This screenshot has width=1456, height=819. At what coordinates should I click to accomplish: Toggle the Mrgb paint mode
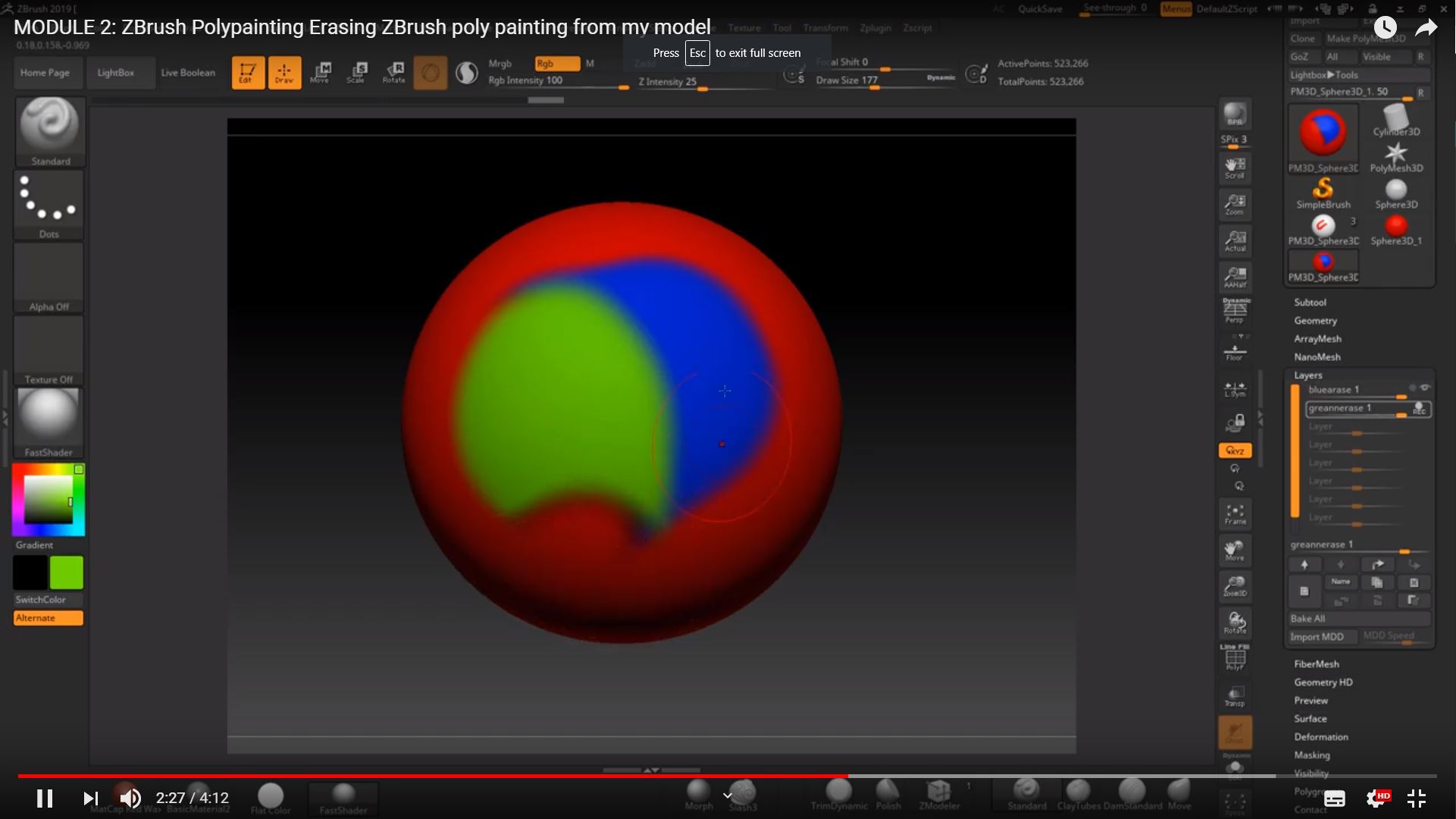click(500, 64)
